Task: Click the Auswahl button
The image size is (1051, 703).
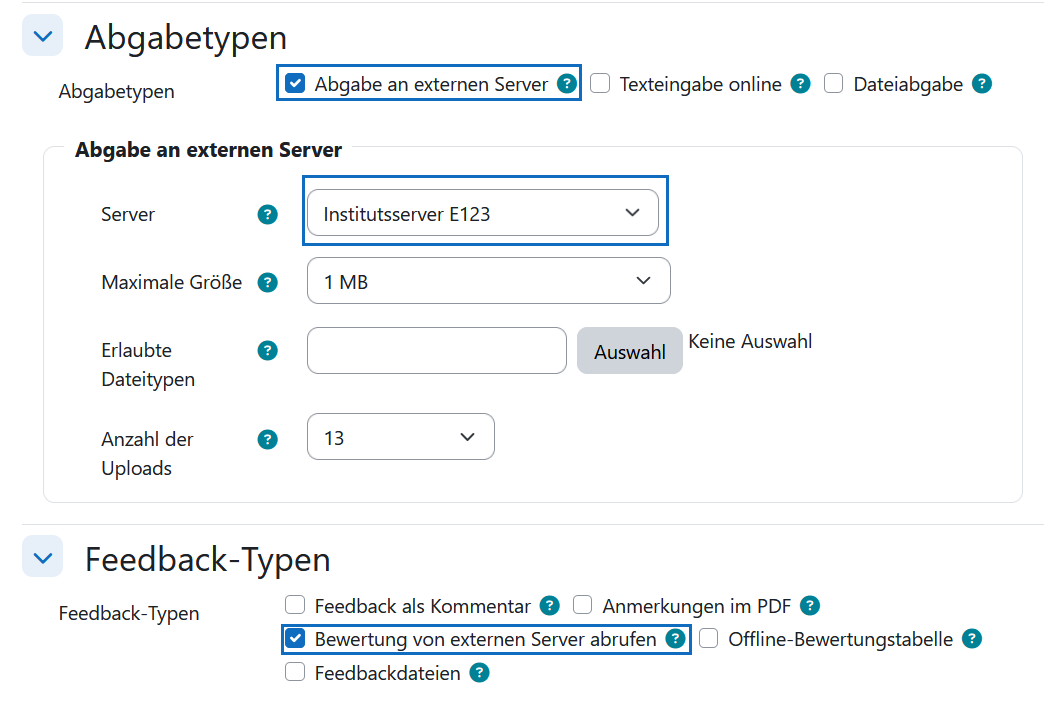Action: click(630, 351)
